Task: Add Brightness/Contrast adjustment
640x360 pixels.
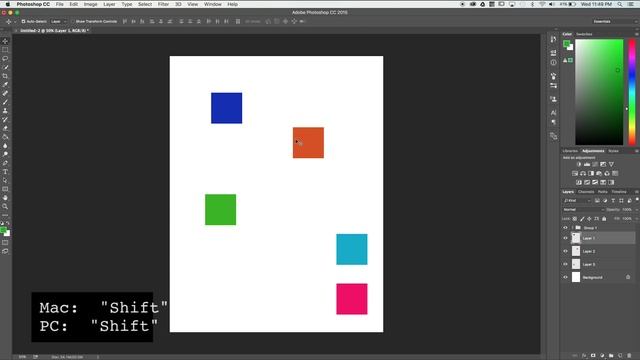Action: (x=579, y=164)
